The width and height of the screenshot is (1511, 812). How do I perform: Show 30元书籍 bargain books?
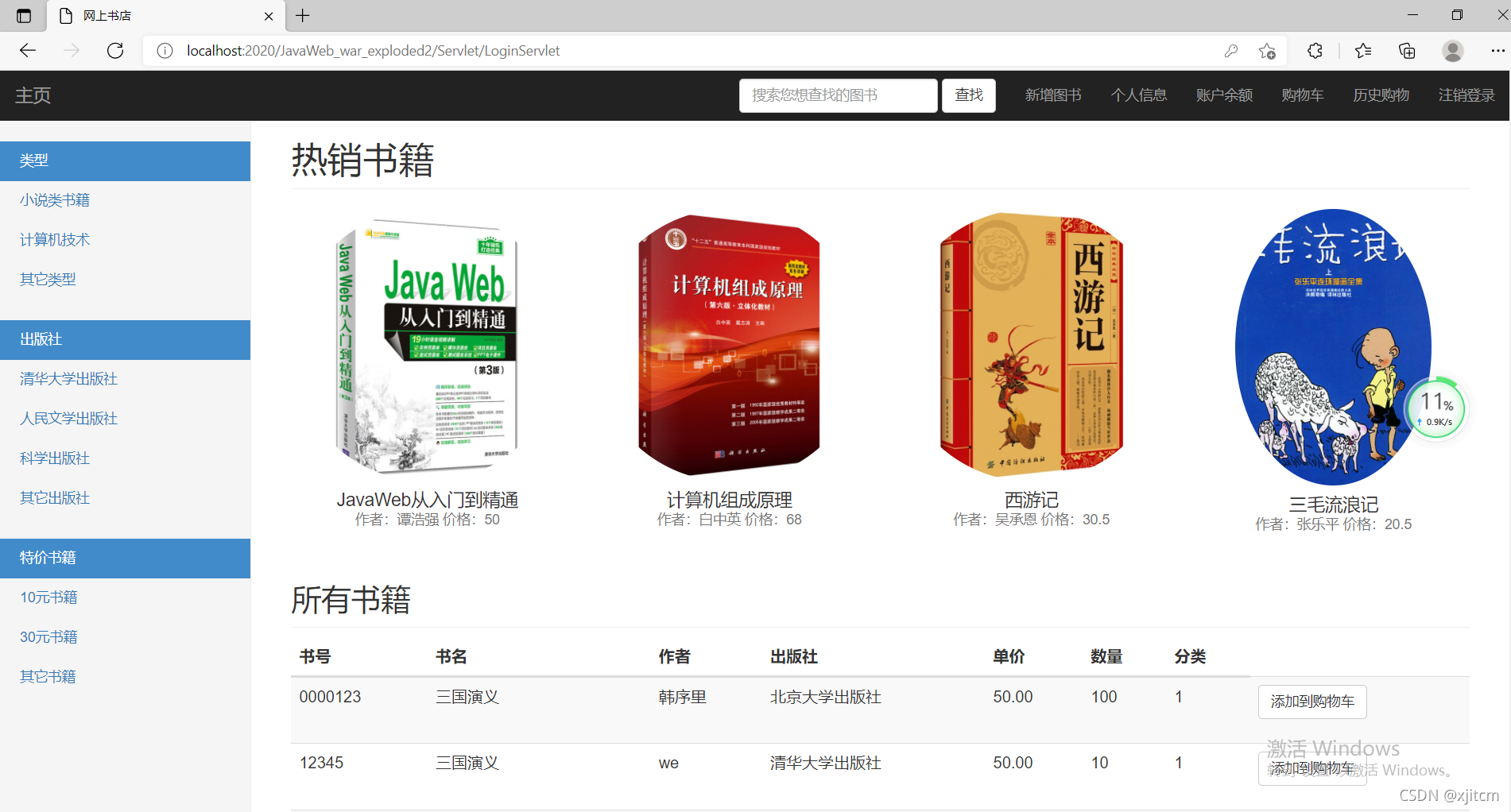click(x=48, y=637)
